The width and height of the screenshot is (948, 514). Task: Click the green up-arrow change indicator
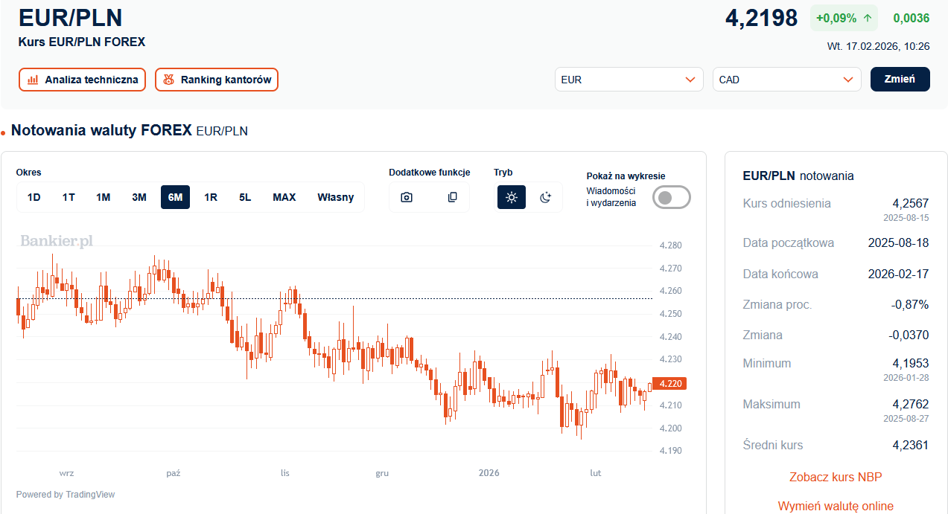[x=868, y=18]
